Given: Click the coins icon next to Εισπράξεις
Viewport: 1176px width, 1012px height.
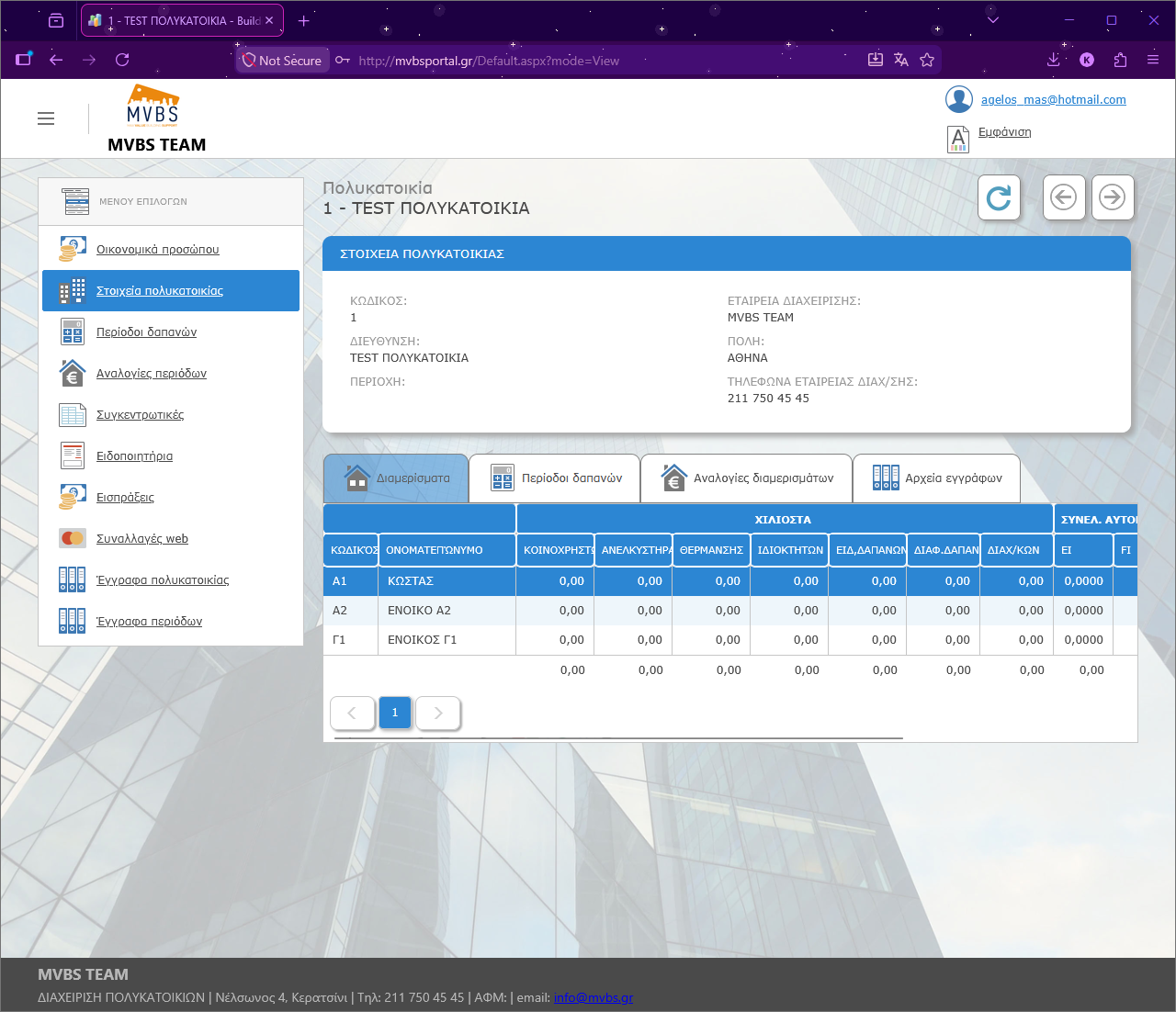Looking at the screenshot, I should pyautogui.click(x=73, y=497).
